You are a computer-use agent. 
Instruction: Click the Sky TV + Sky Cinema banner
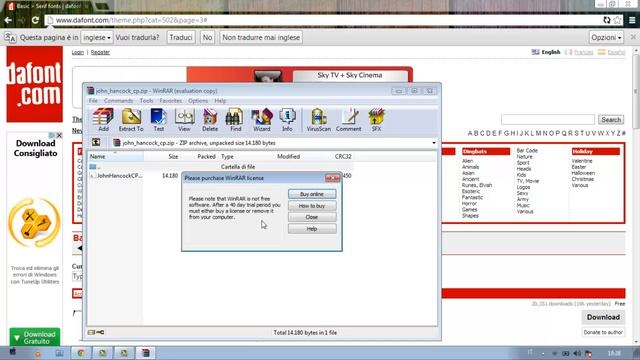pyautogui.click(x=350, y=76)
